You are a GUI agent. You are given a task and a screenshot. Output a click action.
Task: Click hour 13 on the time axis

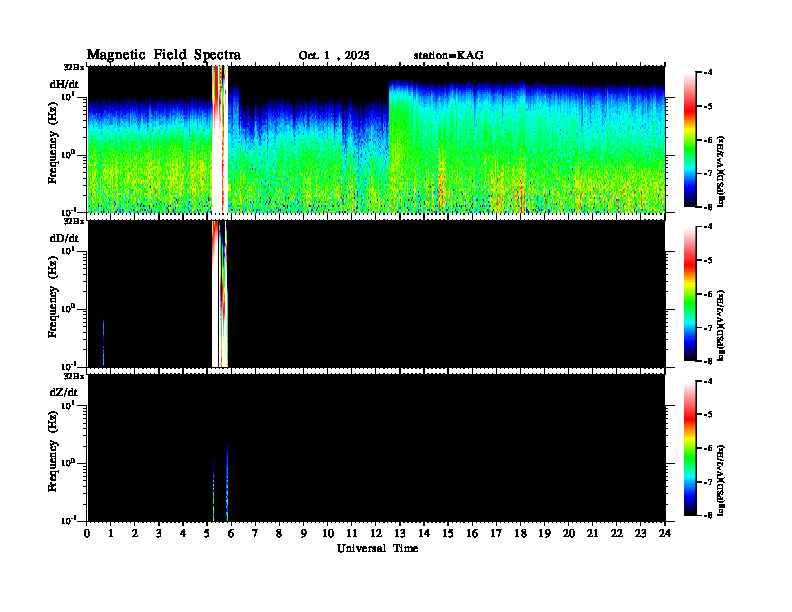pyautogui.click(x=400, y=534)
